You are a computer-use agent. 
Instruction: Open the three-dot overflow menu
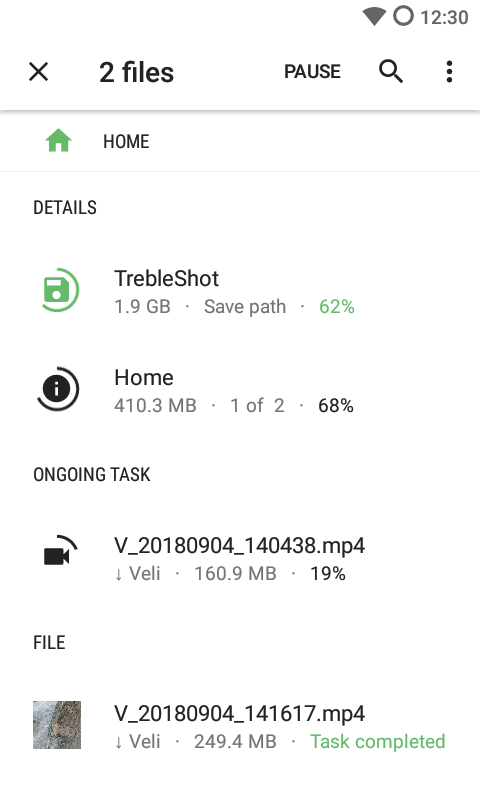[449, 71]
